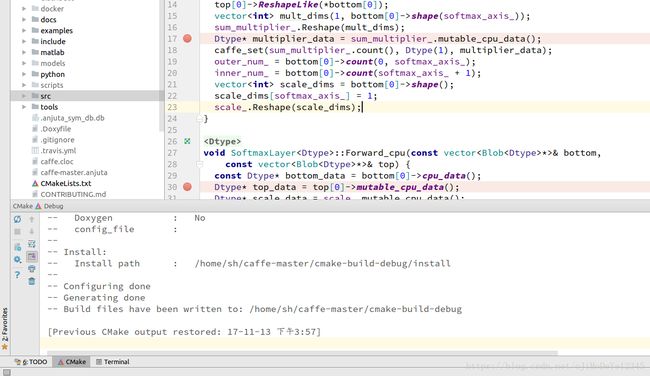Open CONTRIBUTING.md file
Screen dimensions: 650x376
pos(73,194)
